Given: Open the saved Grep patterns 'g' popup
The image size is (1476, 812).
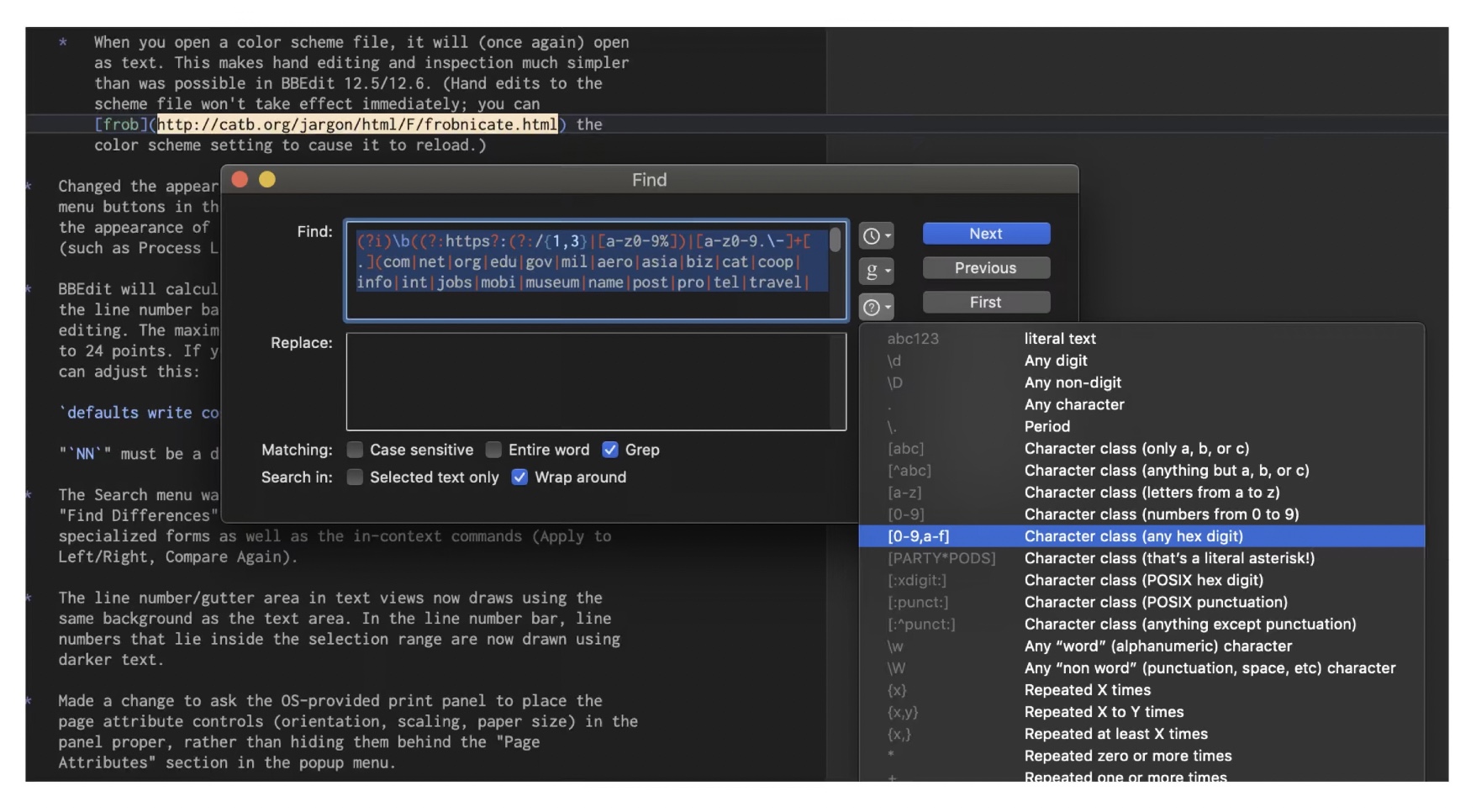Looking at the screenshot, I should pos(876,271).
